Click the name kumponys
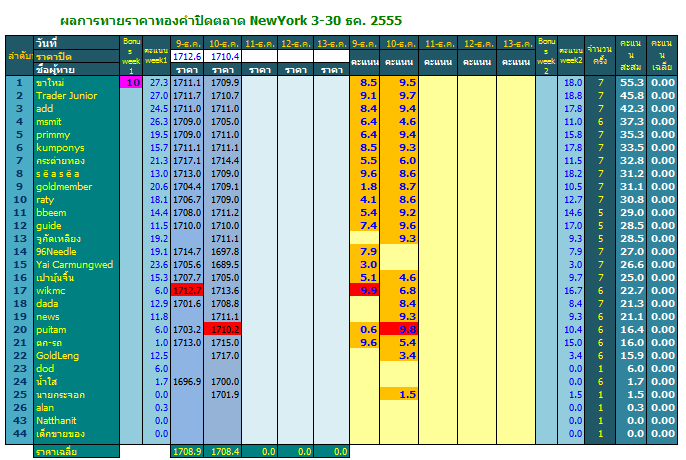The height and width of the screenshot is (460, 686). (x=60, y=147)
